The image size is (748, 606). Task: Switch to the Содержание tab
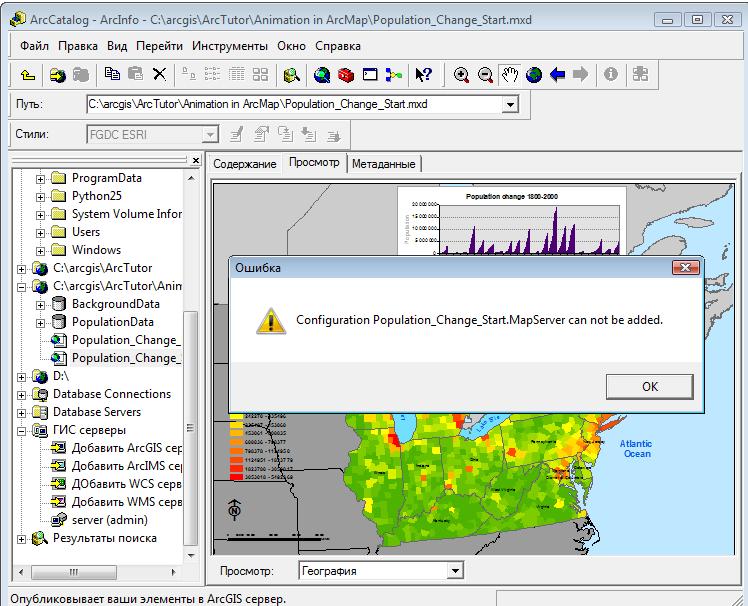(x=245, y=164)
